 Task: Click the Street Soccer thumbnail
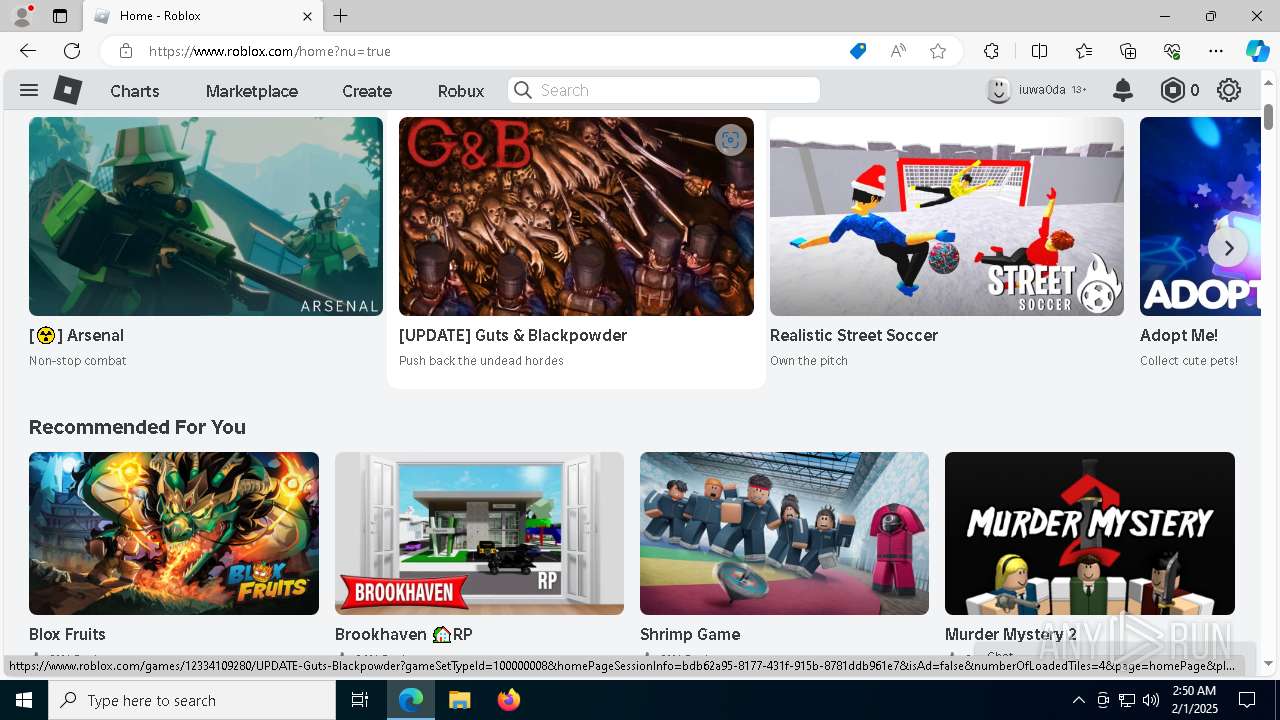click(x=947, y=216)
